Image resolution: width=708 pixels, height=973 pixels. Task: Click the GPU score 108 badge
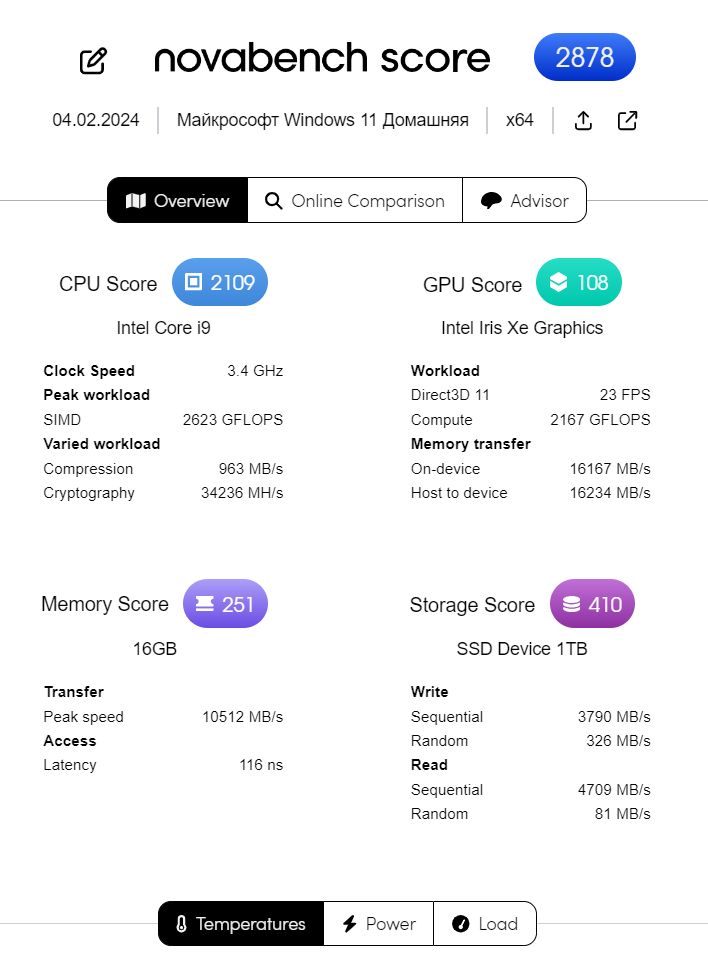[x=579, y=282]
